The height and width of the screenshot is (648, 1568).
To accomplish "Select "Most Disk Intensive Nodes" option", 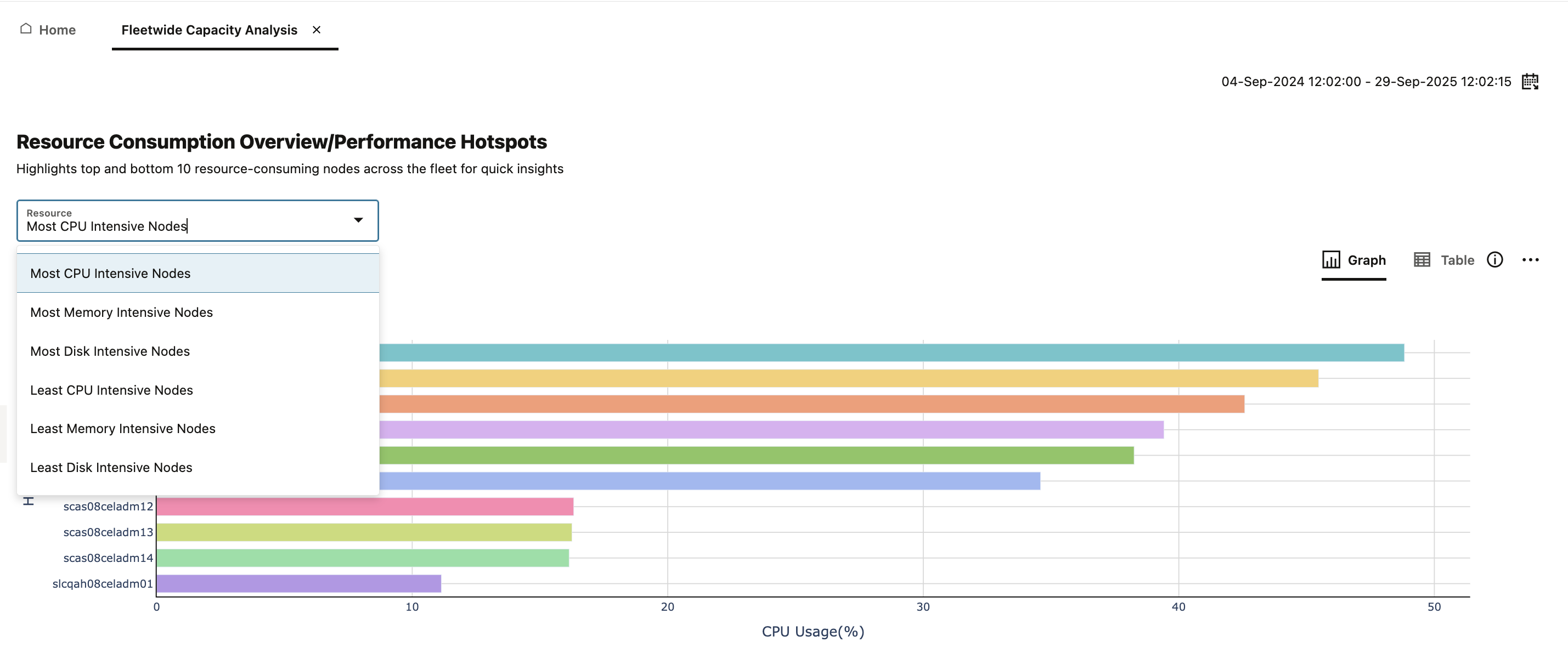I will click(110, 351).
